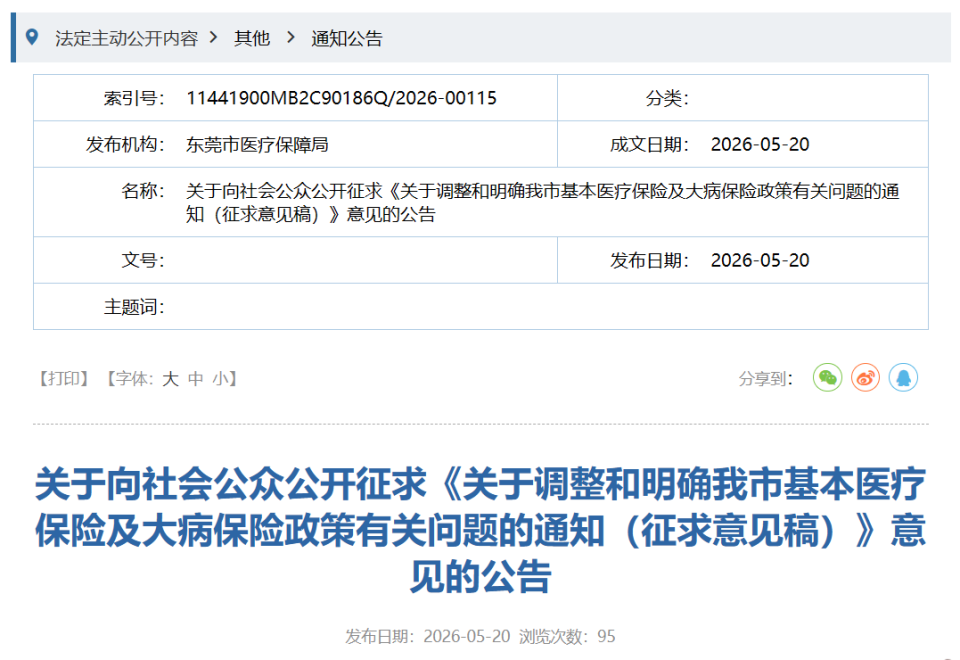This screenshot has width=960, height=660.
Task: Click chevron after 其他 breadcrumb
Action: click(291, 38)
